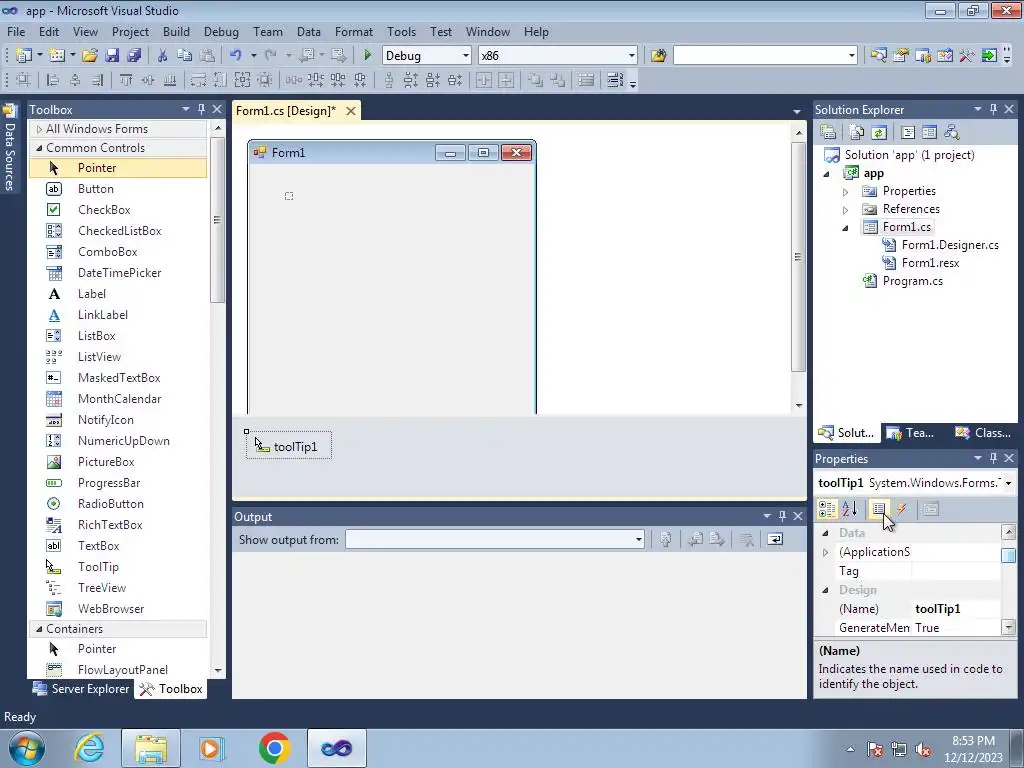Click the toolTip1 component in the component tray
Viewport: 1024px width, 768px height.
point(289,446)
